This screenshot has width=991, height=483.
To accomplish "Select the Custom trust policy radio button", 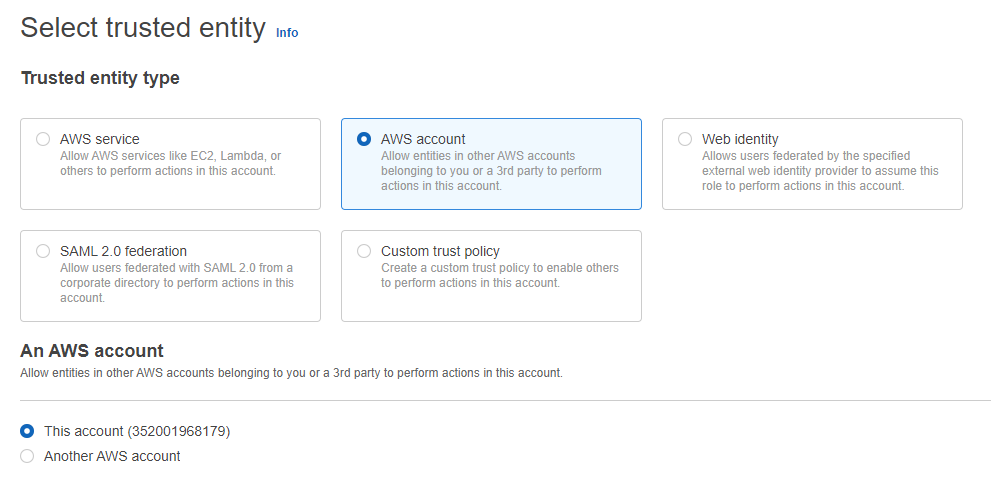I will coord(364,251).
